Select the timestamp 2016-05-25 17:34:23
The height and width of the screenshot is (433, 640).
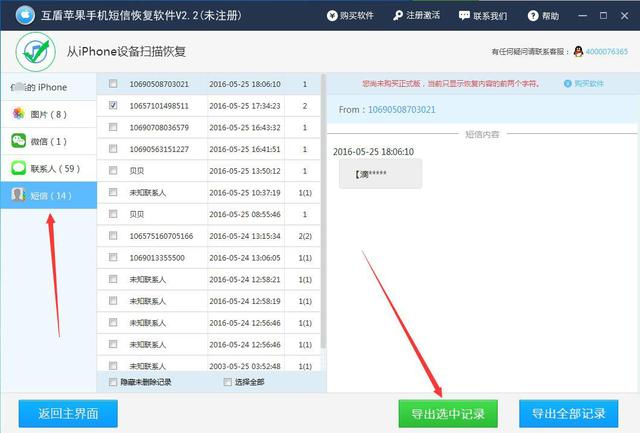tap(245, 106)
